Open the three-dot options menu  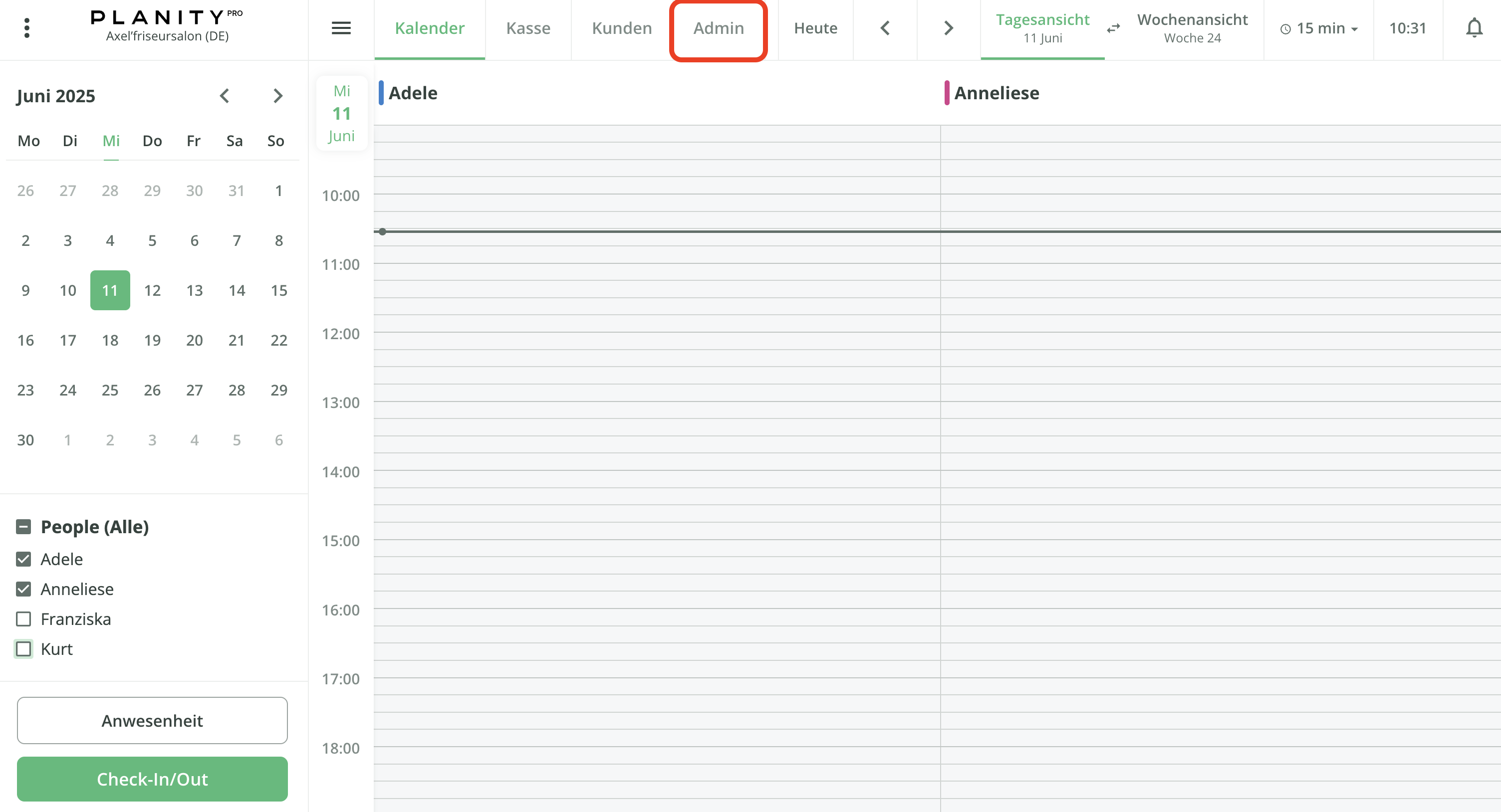coord(27,27)
